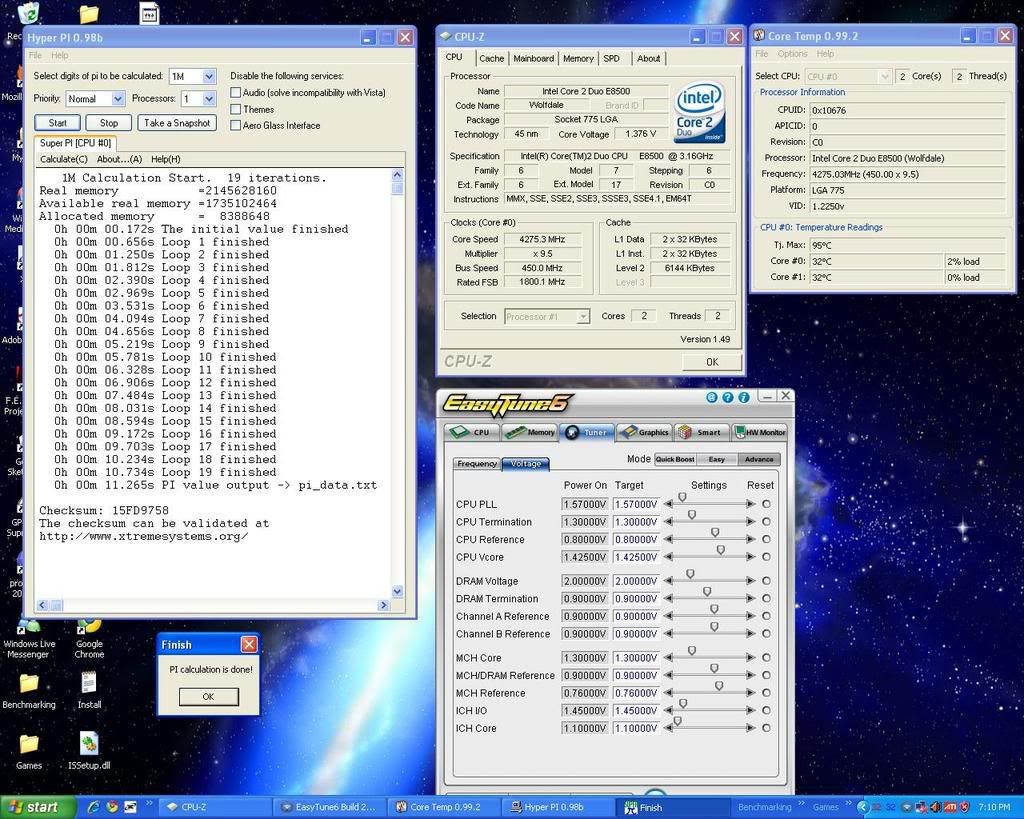
Task: Open CPU-Z Processor selection dropdown
Action: coord(583,317)
